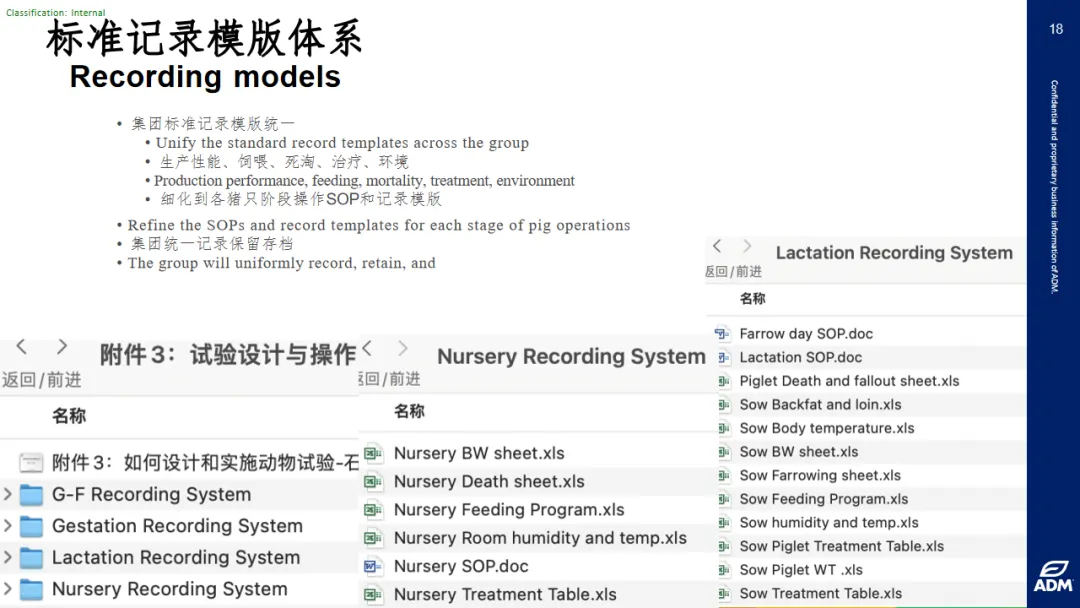Click the Excel icon beside Nursery BW sheet.xls
1080x608 pixels.
[x=373, y=453]
